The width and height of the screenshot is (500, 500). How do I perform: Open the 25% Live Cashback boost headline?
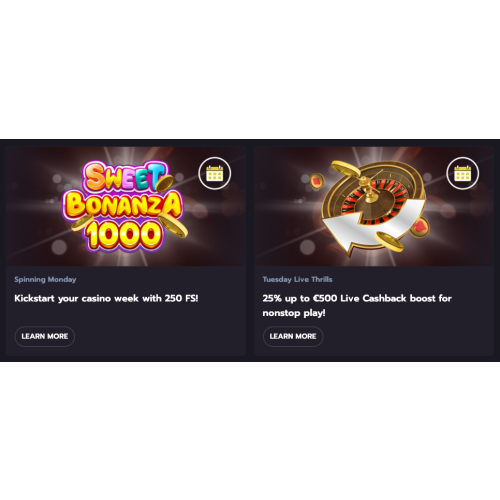coord(357,305)
